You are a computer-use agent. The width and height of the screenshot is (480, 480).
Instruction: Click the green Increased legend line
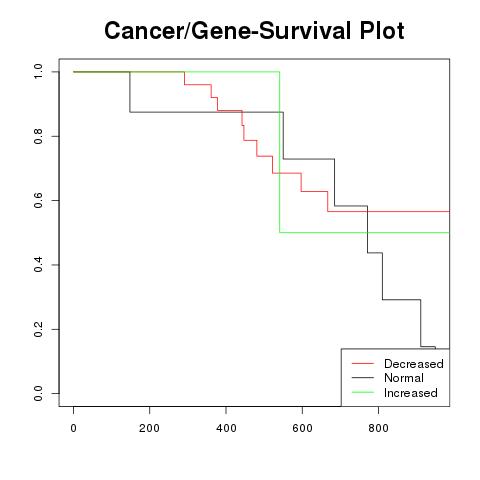pos(363,392)
